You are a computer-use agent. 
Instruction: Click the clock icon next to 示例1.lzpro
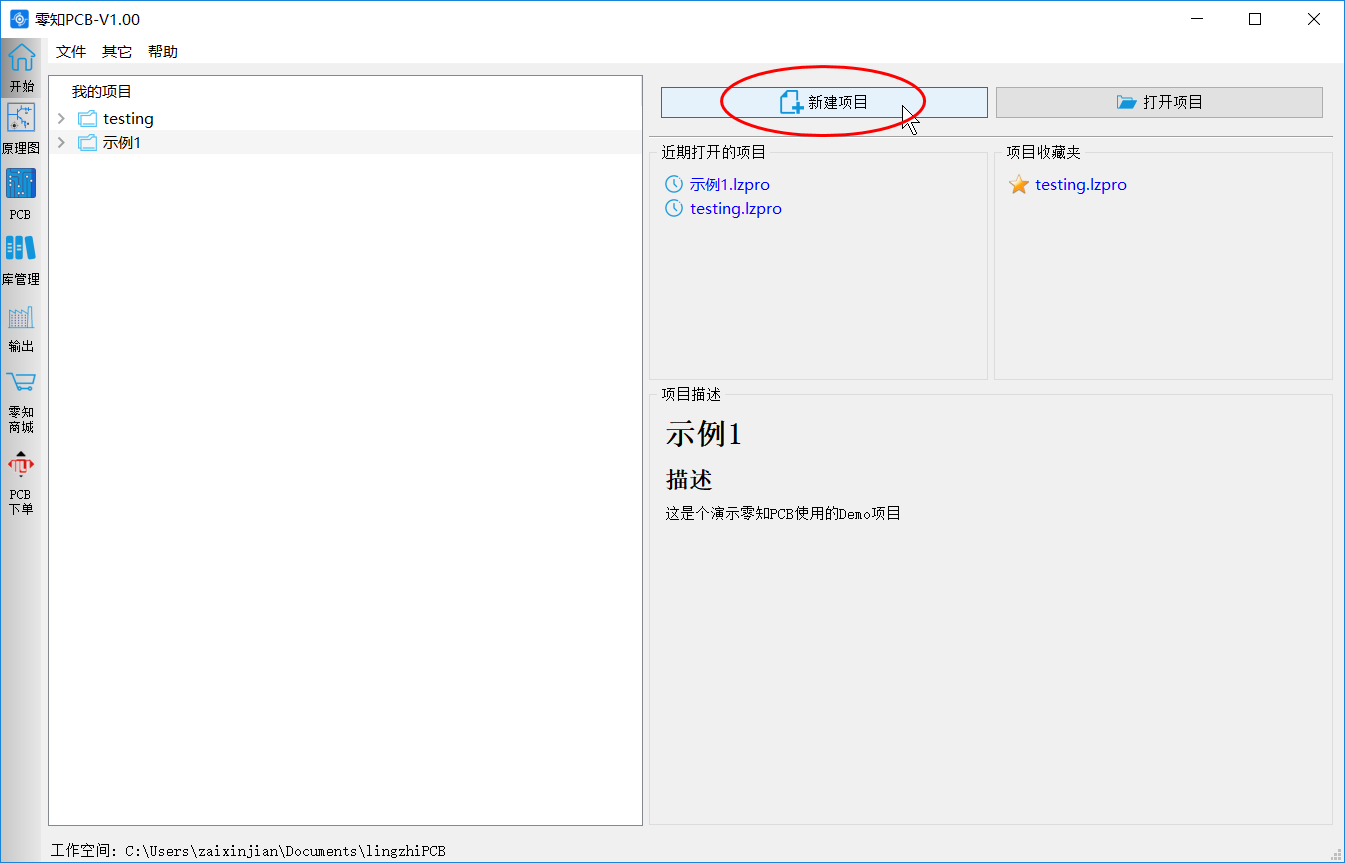coord(674,185)
